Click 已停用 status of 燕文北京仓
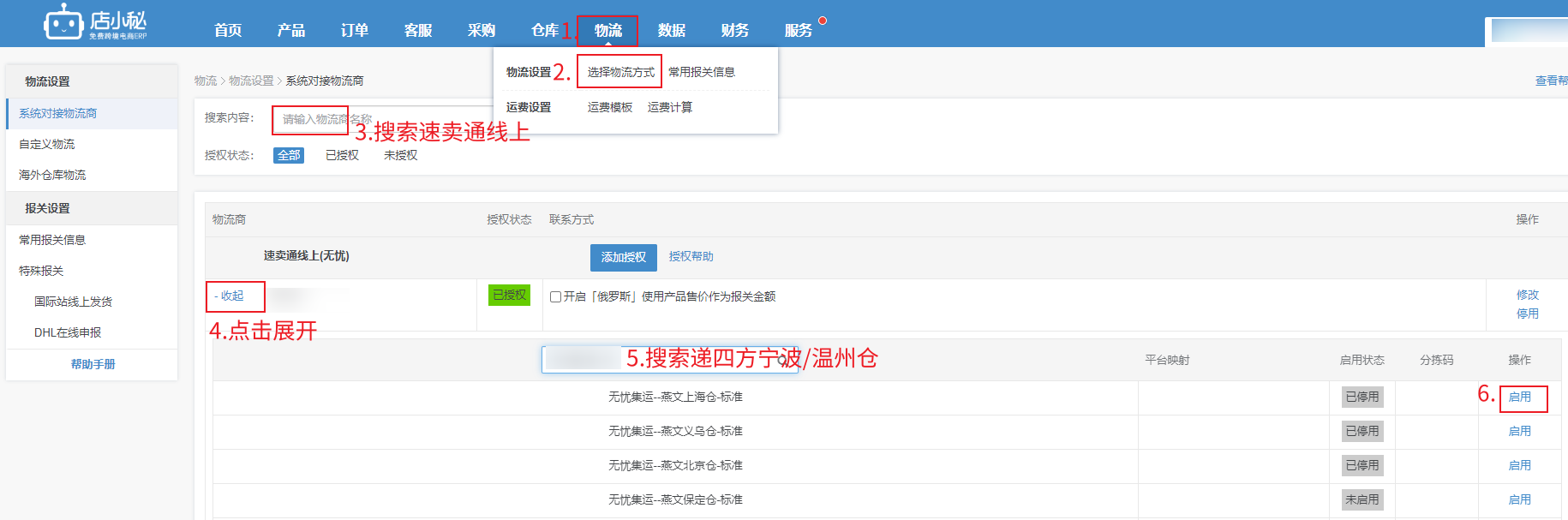1568x520 pixels. [x=1362, y=465]
